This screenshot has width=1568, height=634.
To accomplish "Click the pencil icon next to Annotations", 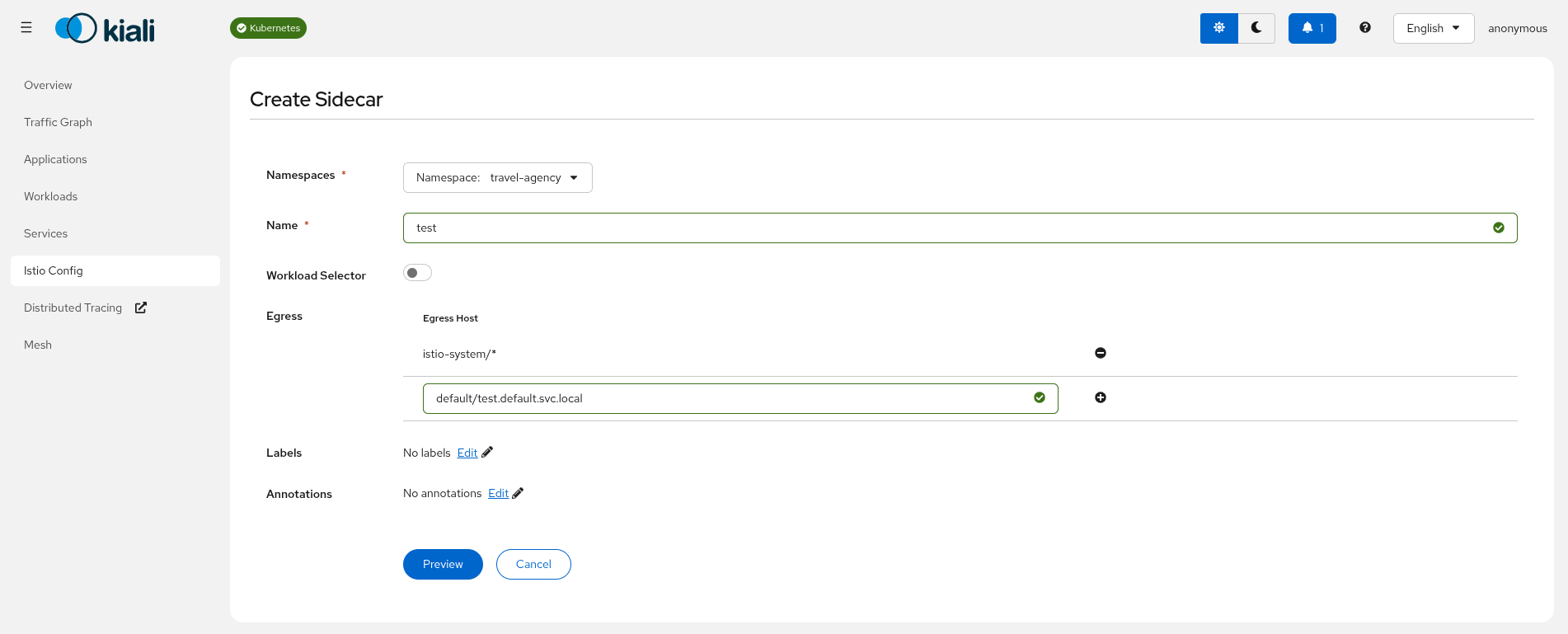I will coord(518,493).
